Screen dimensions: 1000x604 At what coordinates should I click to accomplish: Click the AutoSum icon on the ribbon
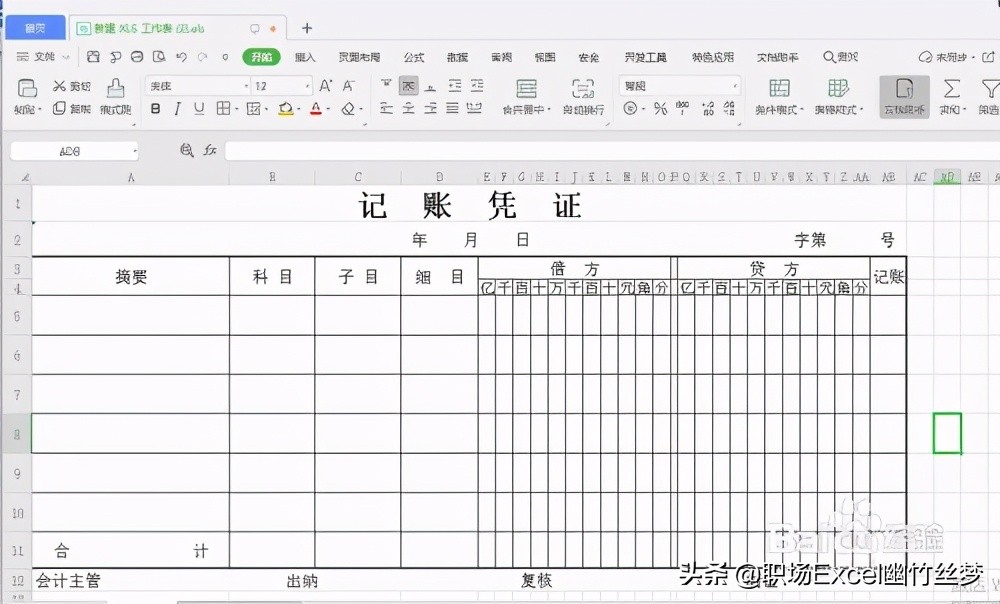[x=952, y=92]
